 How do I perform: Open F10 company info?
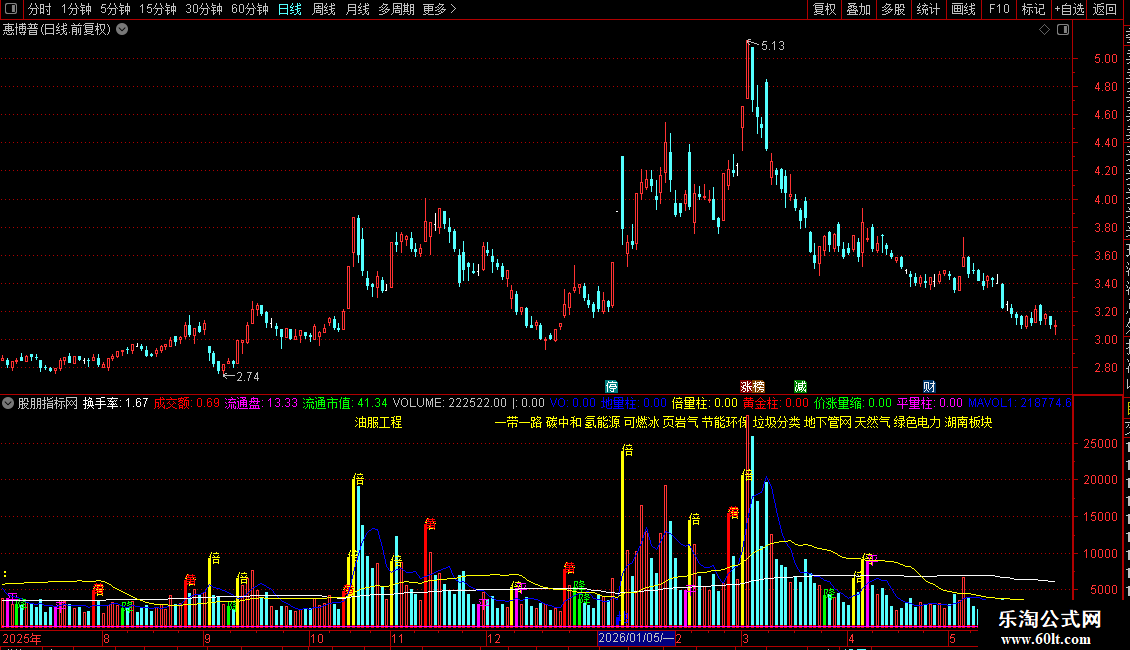999,9
